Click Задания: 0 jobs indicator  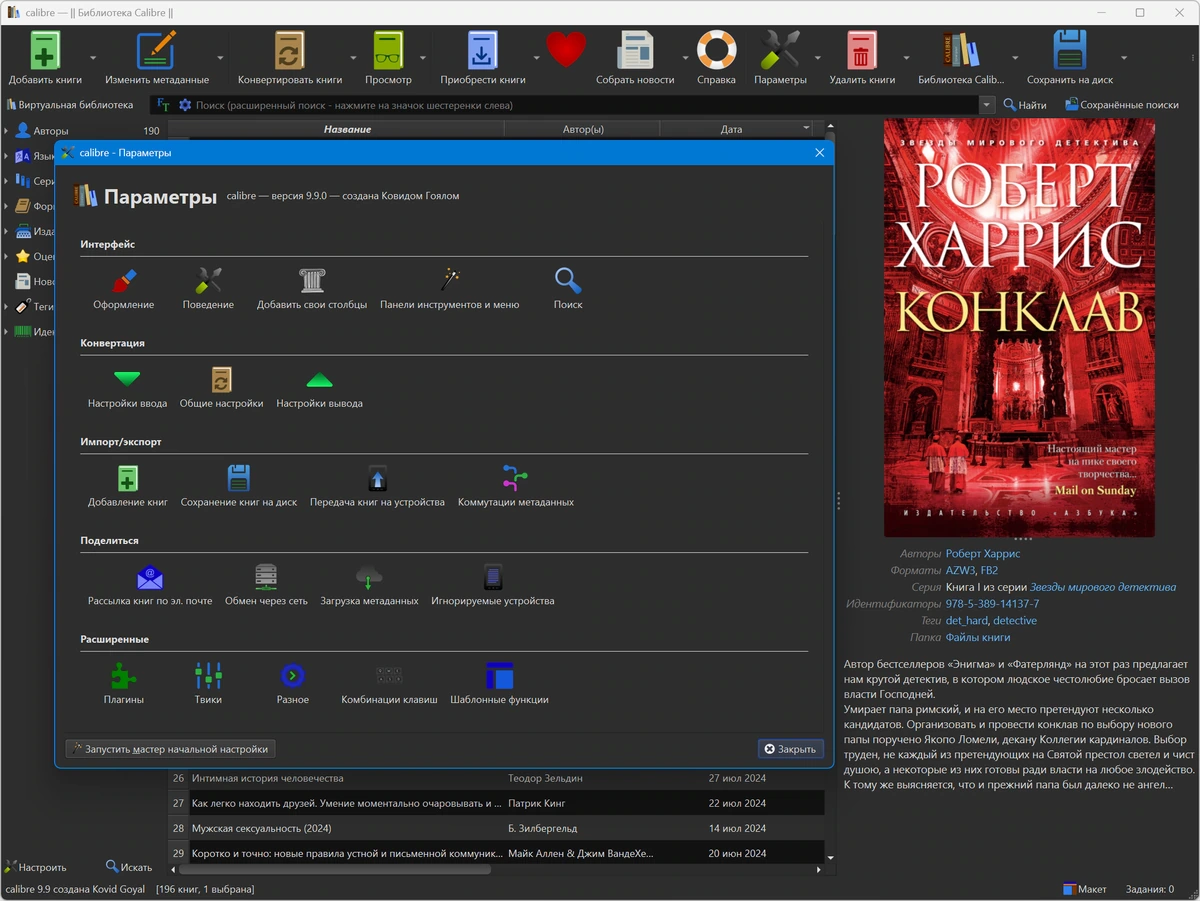pos(1149,889)
